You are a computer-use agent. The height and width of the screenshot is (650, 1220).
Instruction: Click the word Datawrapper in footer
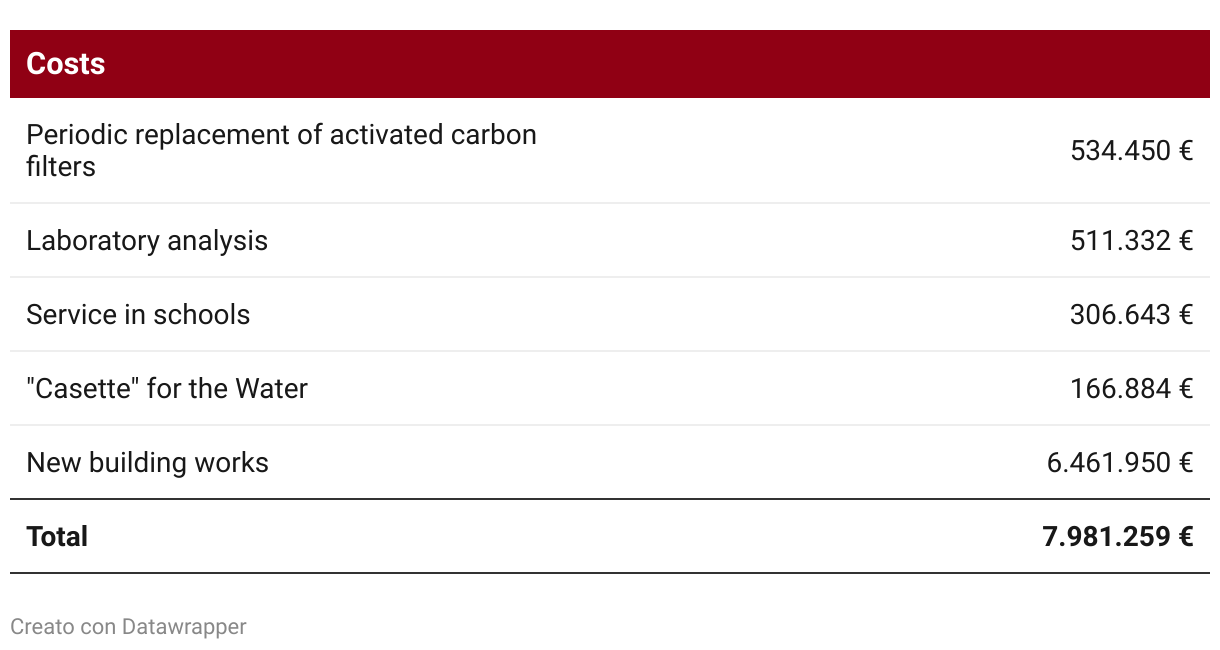tap(184, 627)
